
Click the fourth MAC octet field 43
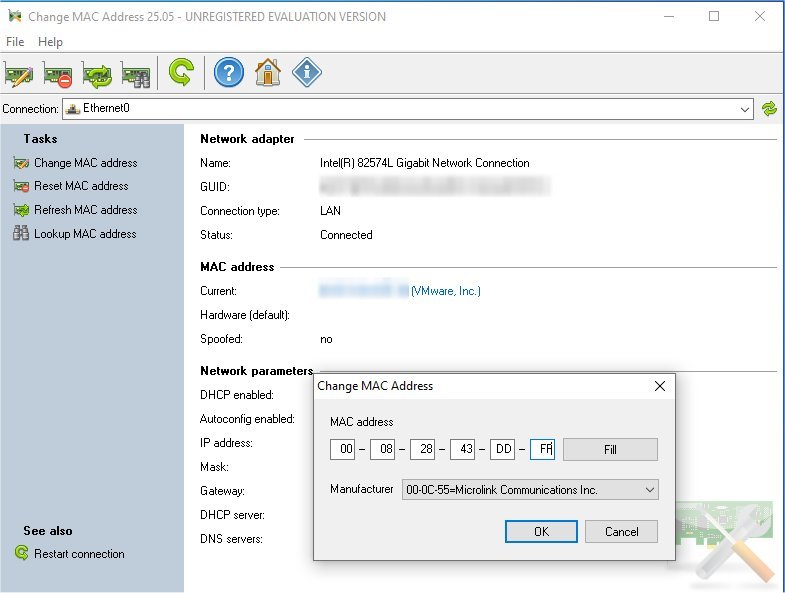click(463, 449)
